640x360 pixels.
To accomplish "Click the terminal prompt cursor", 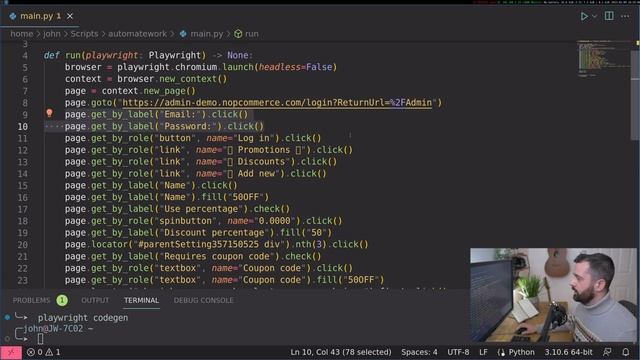I will coord(40,339).
